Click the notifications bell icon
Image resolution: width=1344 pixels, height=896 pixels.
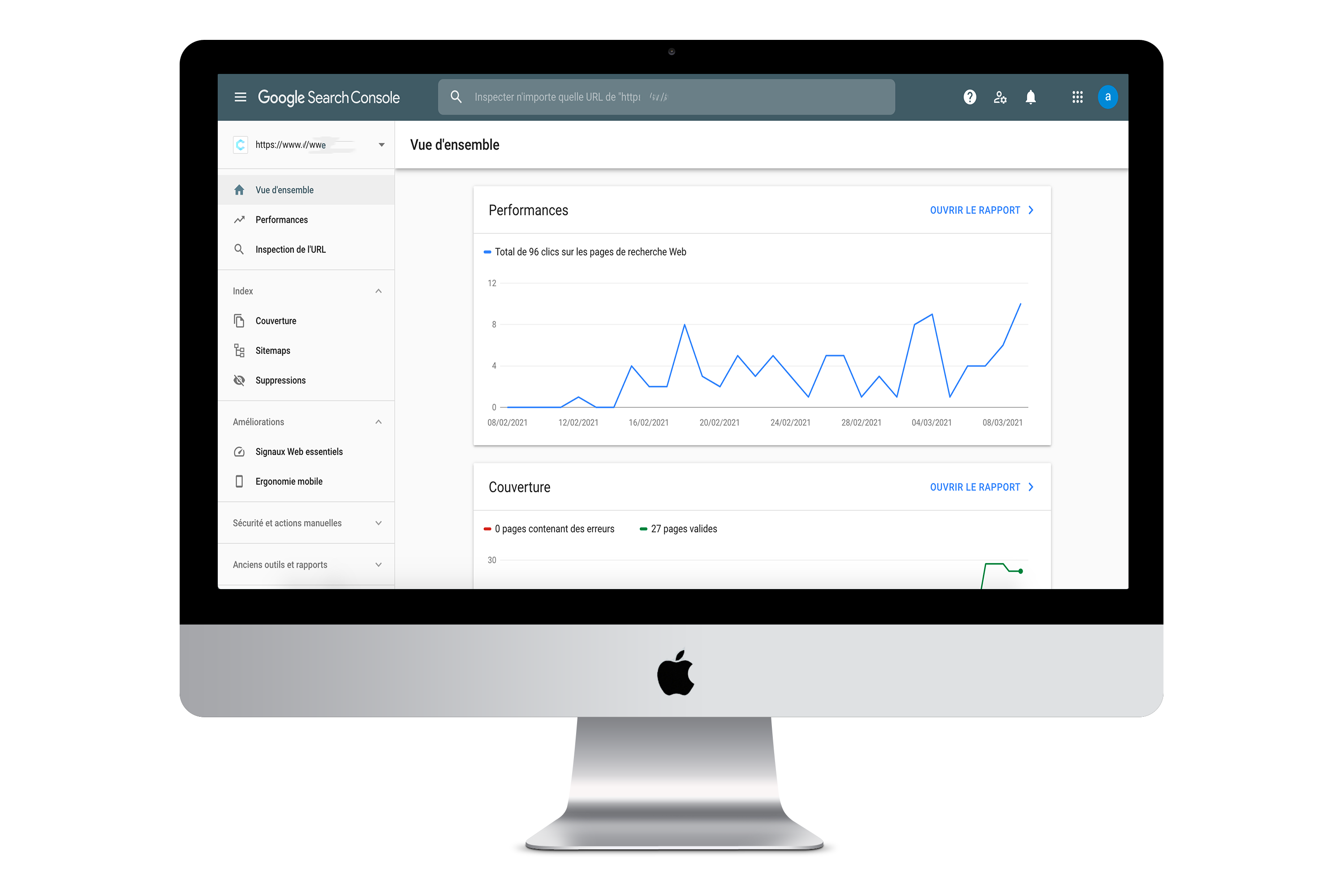[x=1031, y=97]
